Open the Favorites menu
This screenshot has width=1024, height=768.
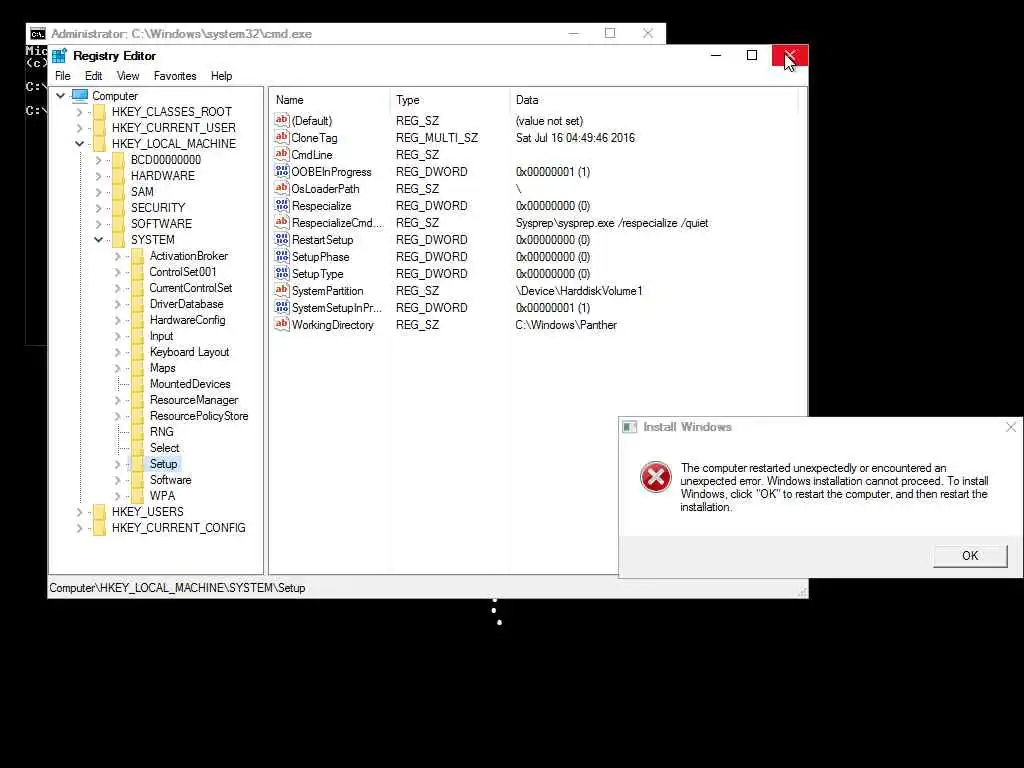175,76
